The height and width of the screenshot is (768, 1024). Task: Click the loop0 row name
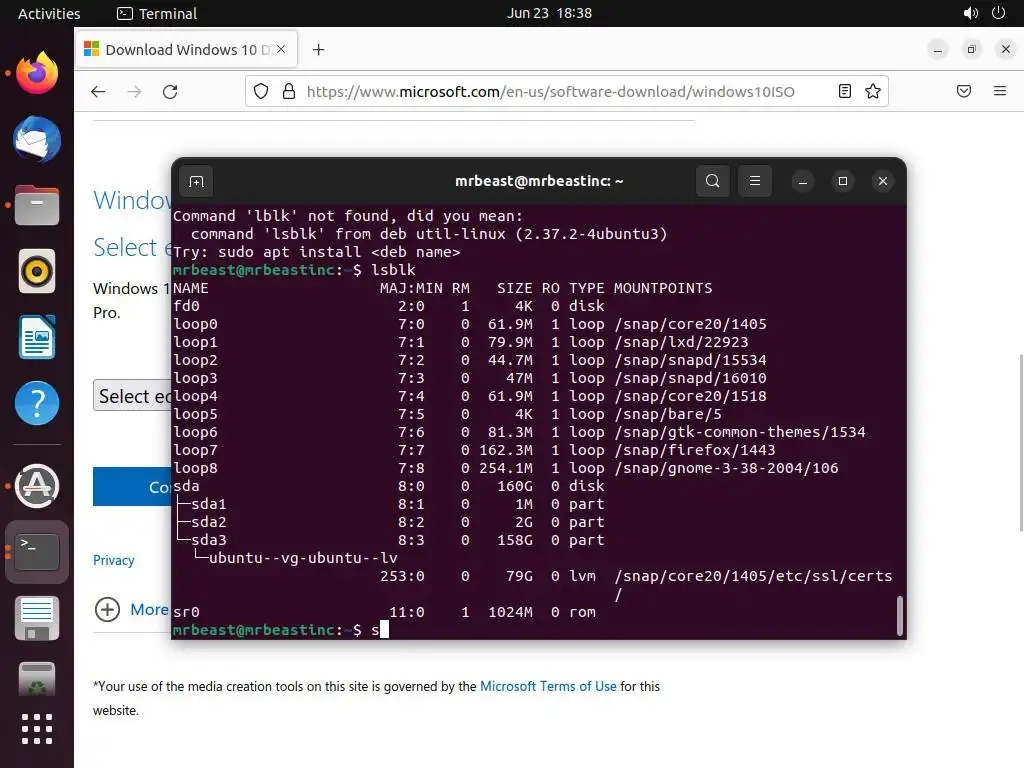tap(195, 324)
